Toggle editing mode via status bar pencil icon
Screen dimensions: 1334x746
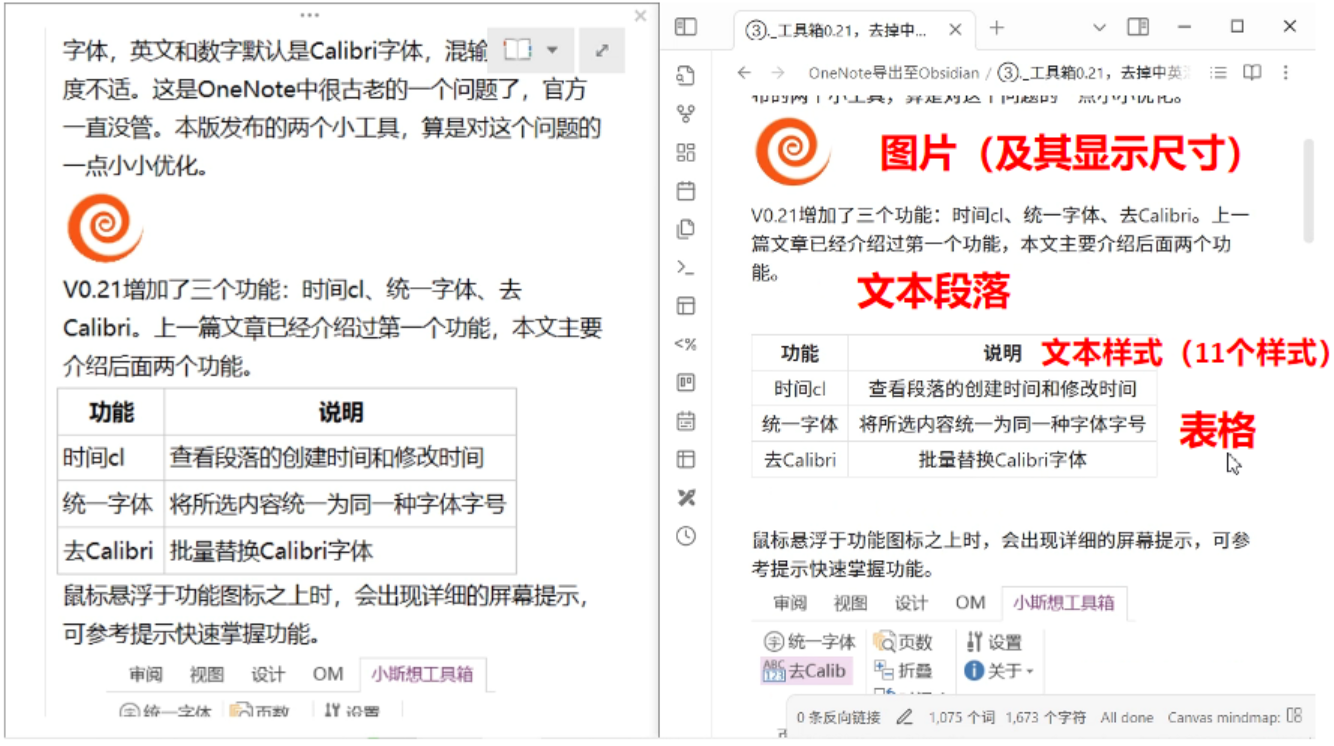point(905,717)
